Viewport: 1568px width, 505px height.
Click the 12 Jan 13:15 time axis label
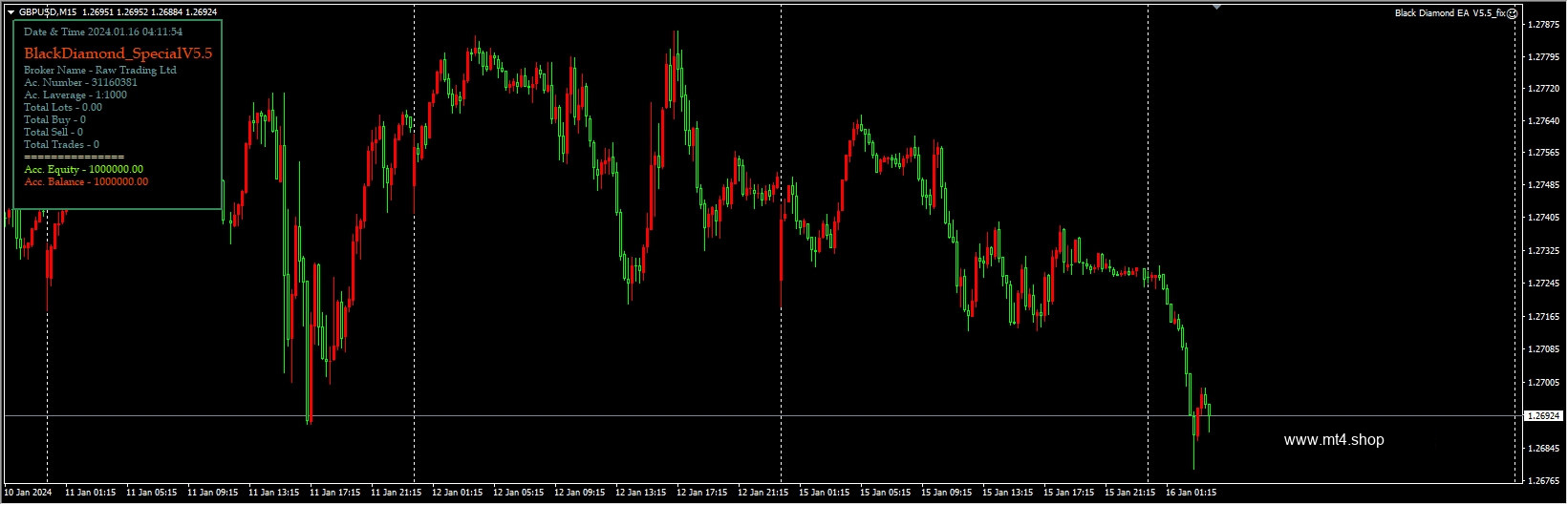[641, 494]
